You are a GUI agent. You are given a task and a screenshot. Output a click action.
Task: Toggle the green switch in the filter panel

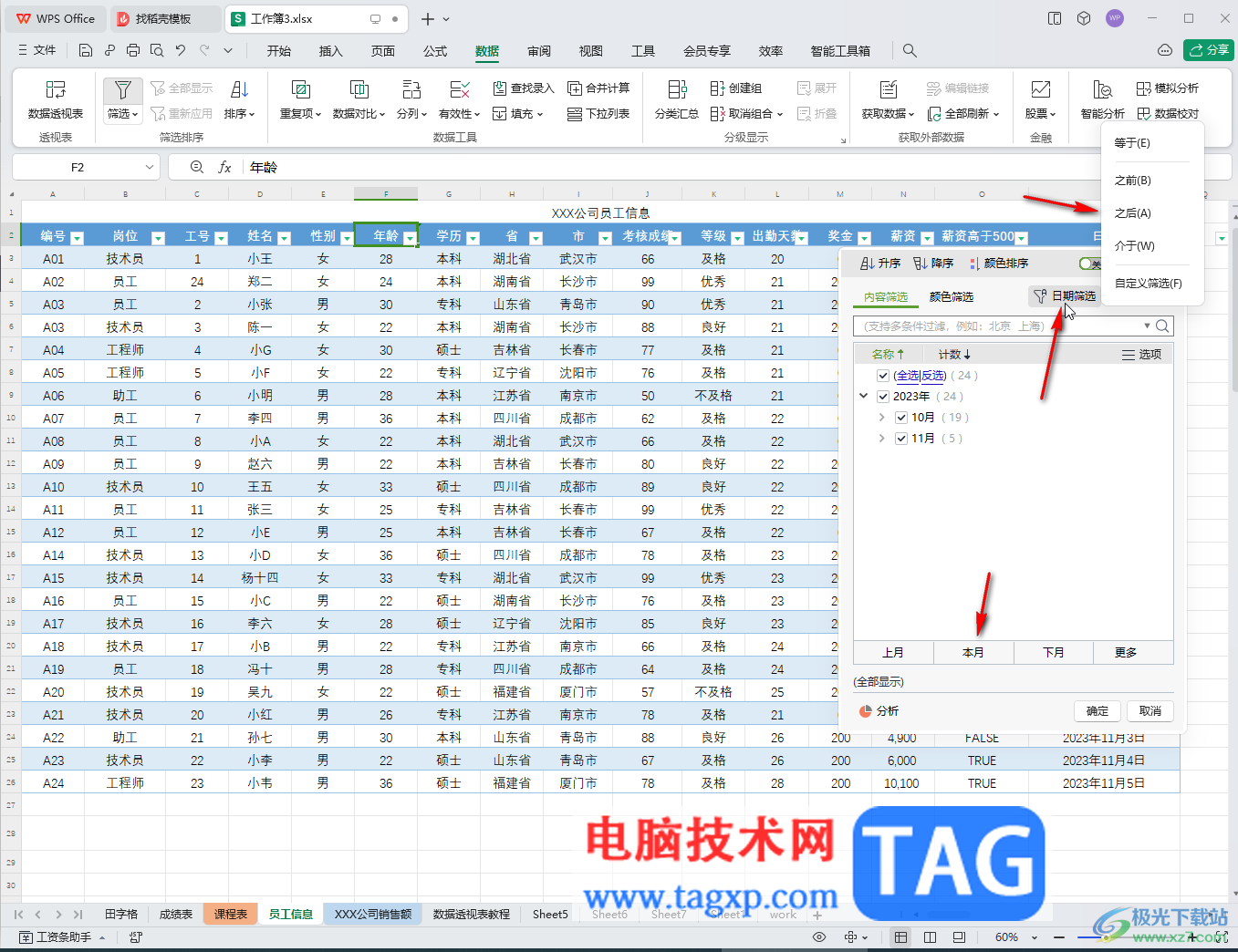tap(1090, 264)
